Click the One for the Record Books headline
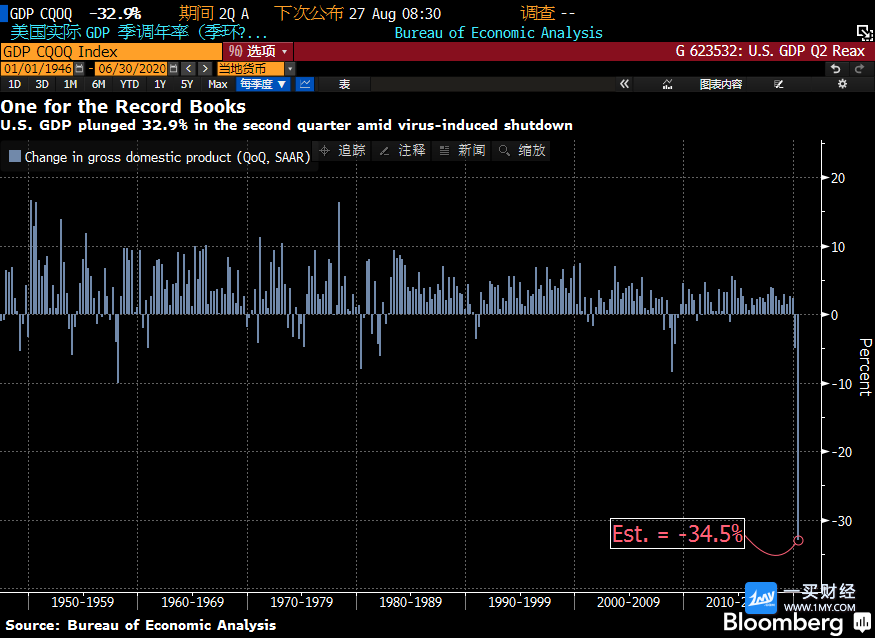 pyautogui.click(x=123, y=107)
